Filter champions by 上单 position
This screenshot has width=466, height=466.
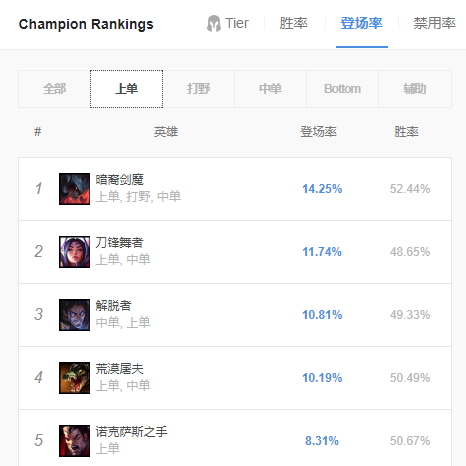pyautogui.click(x=126, y=89)
